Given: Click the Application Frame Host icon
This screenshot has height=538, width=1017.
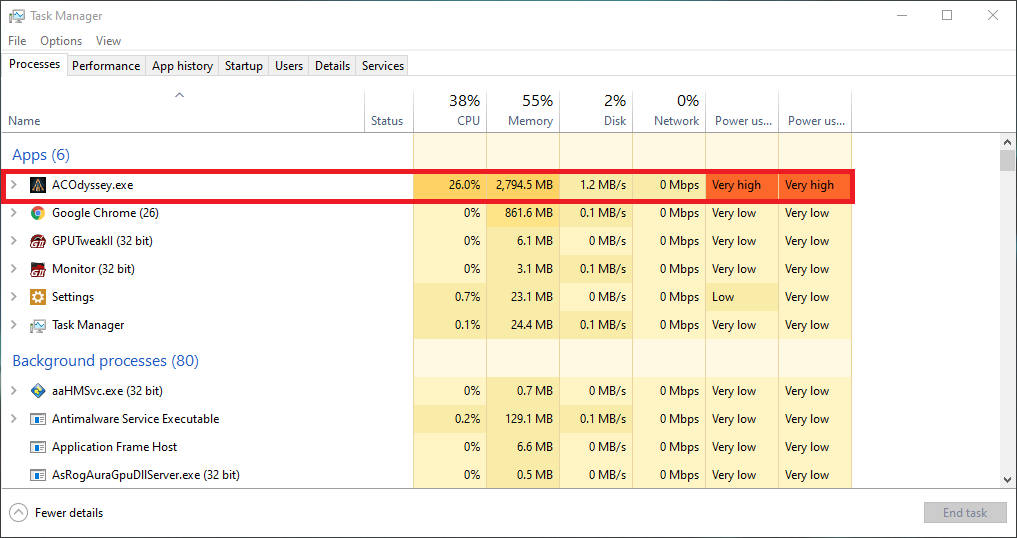Looking at the screenshot, I should (38, 446).
